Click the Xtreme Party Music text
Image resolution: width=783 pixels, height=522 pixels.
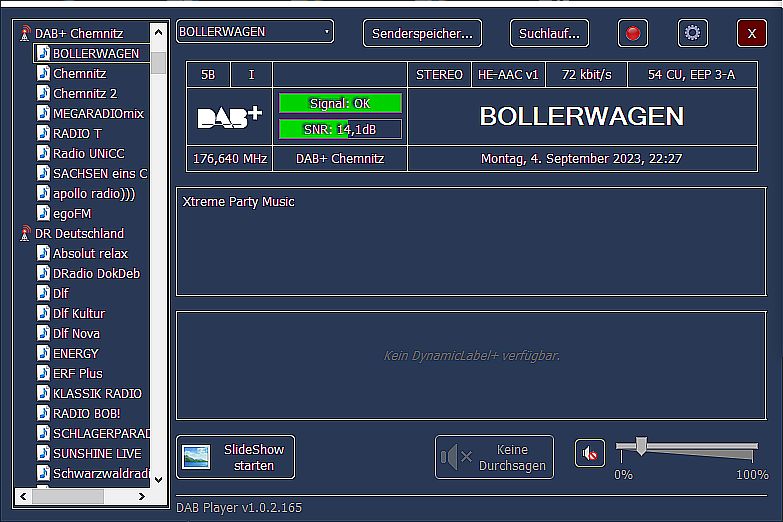[x=239, y=201]
